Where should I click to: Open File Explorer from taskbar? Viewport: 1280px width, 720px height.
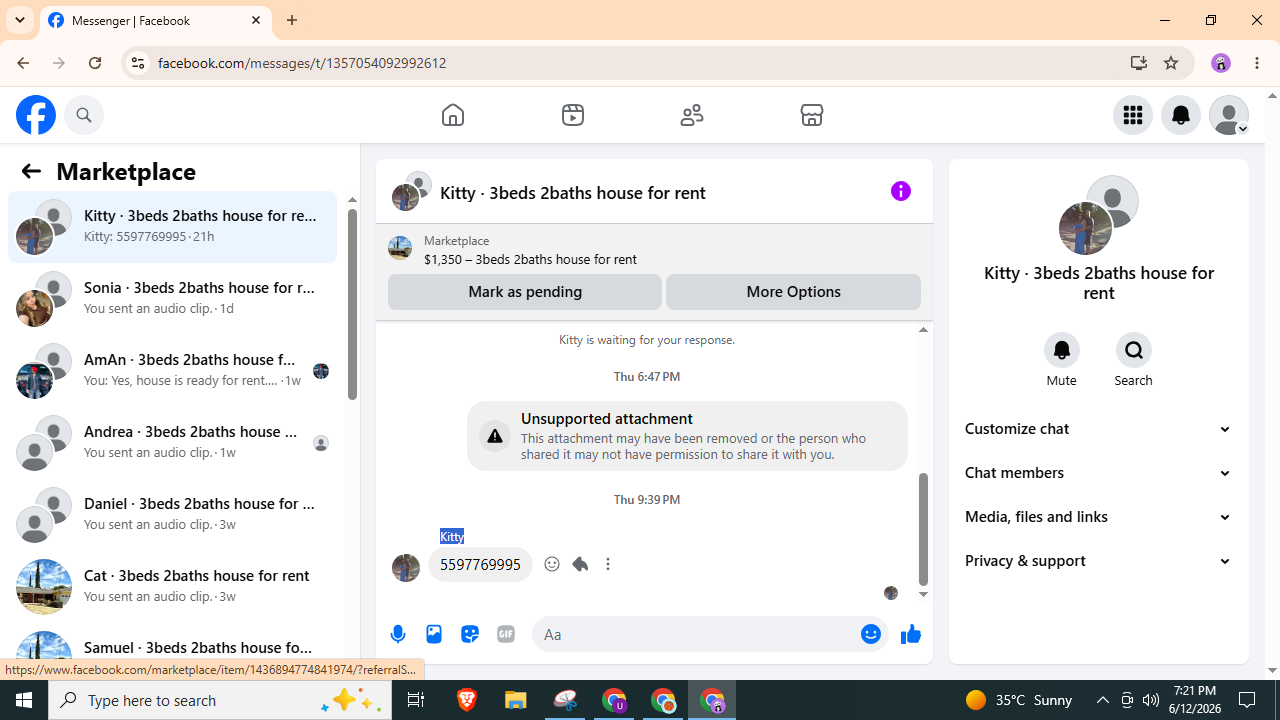tap(516, 700)
